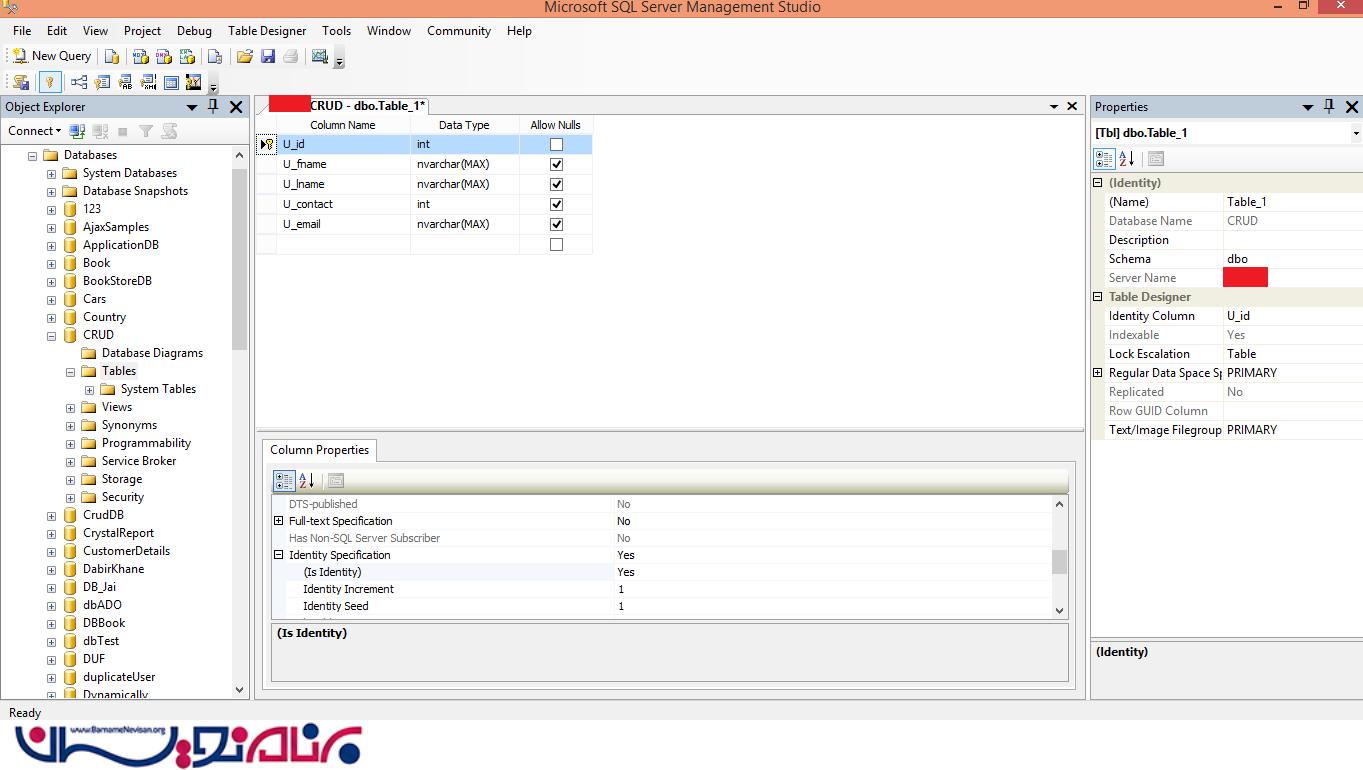Click the New Query button
The image size is (1363, 770).
(x=51, y=57)
